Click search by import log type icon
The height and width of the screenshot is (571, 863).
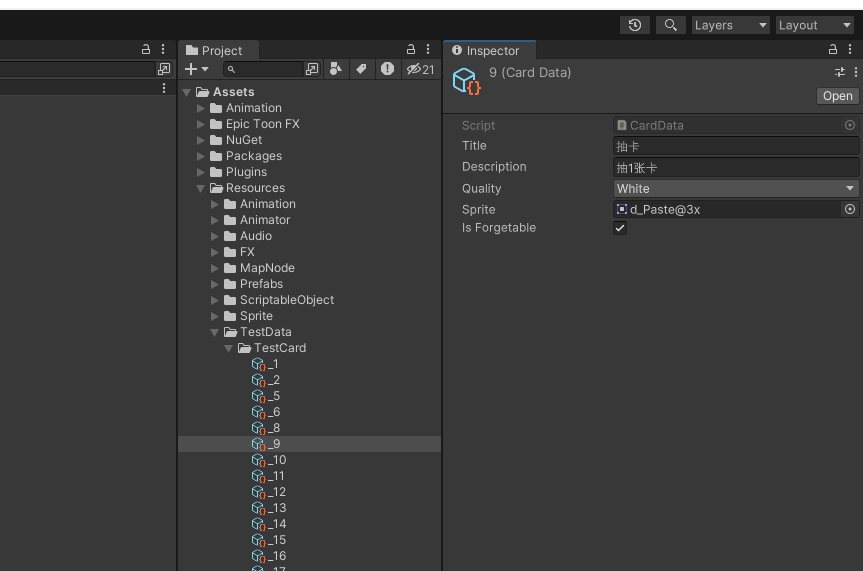pyautogui.click(x=387, y=69)
